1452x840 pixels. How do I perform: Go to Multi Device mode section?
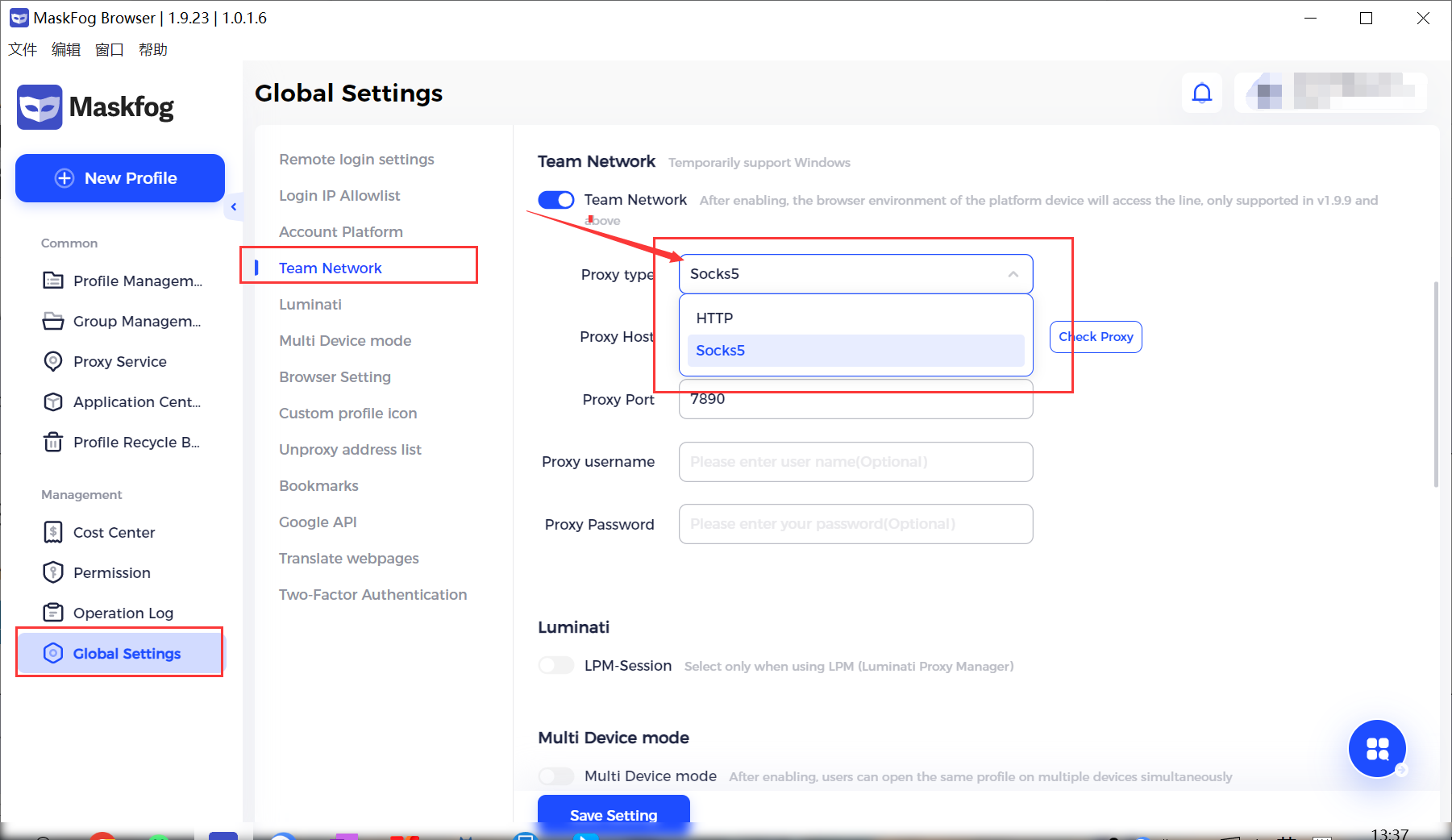click(x=345, y=341)
